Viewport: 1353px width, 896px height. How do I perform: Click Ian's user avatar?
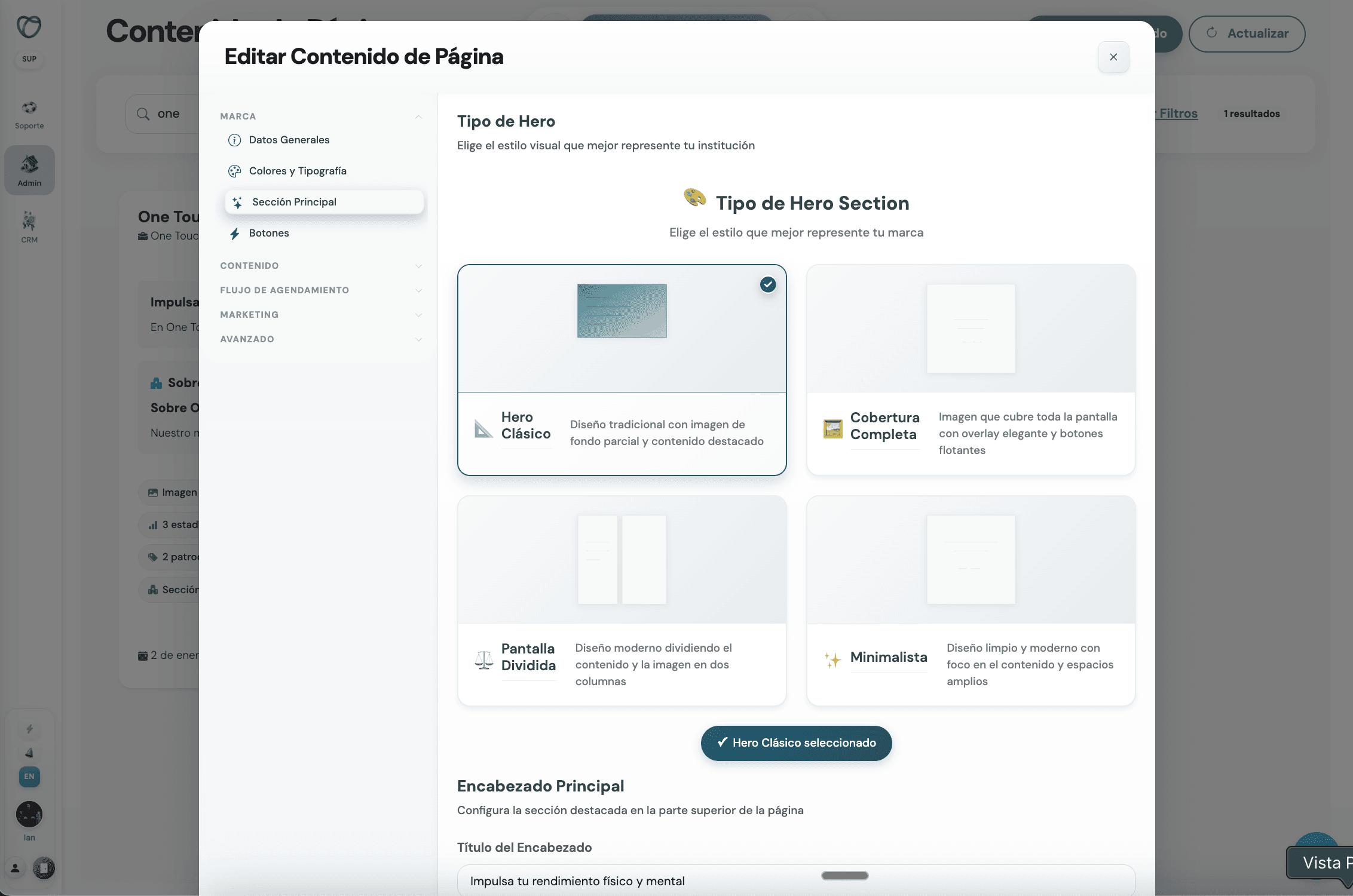point(29,814)
